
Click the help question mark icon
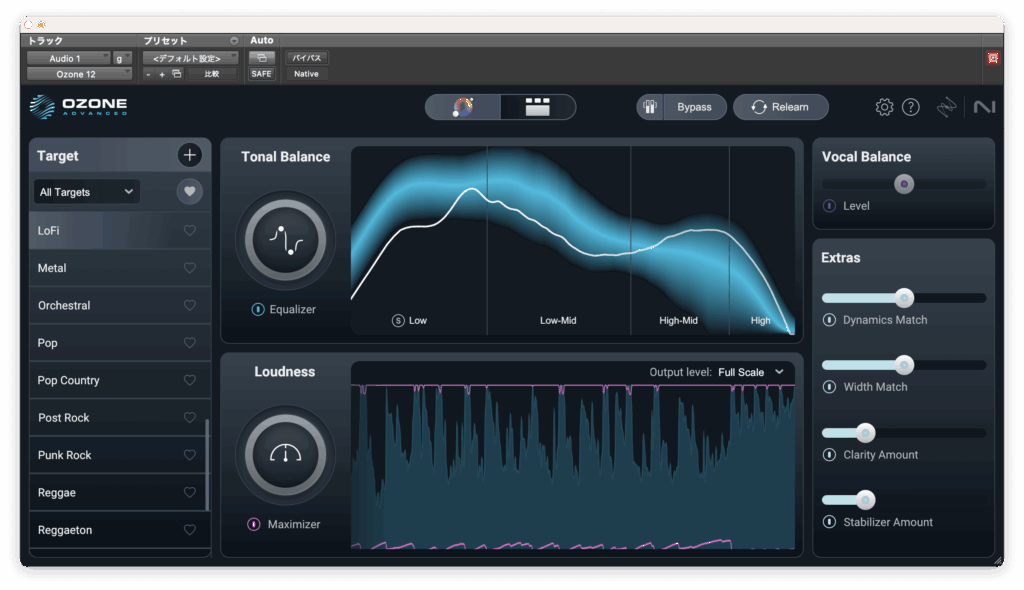[910, 107]
